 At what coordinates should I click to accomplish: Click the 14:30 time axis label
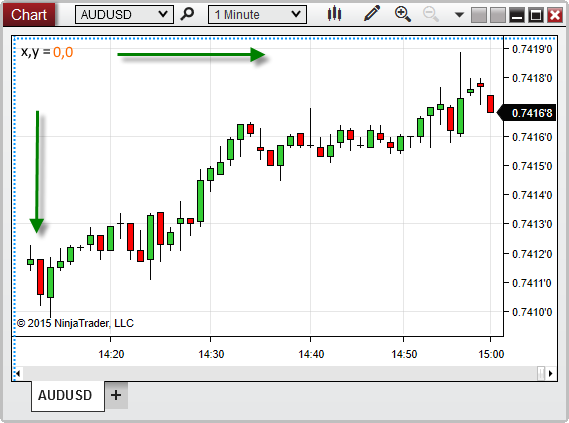(x=211, y=354)
